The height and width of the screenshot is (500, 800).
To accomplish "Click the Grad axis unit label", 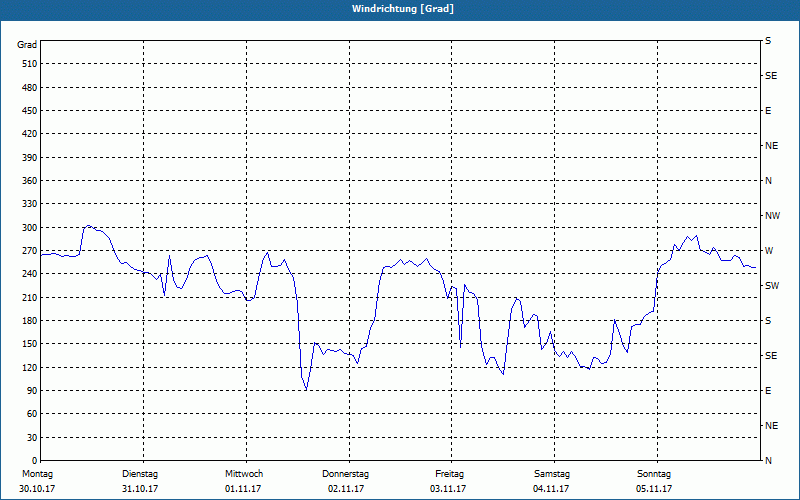I will (x=27, y=45).
